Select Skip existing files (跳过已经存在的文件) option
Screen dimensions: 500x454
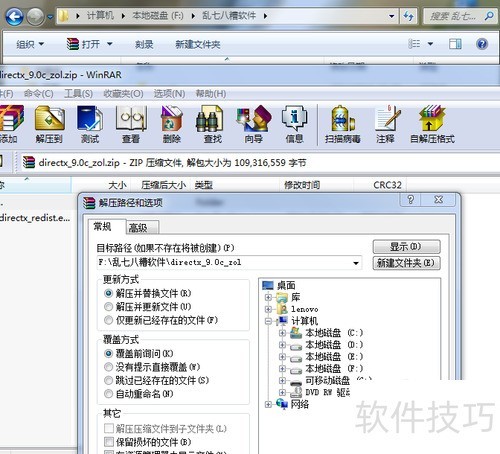point(157,380)
